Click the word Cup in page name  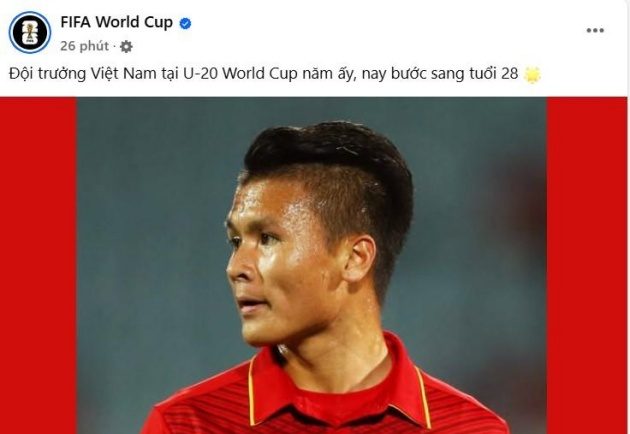click(x=158, y=23)
